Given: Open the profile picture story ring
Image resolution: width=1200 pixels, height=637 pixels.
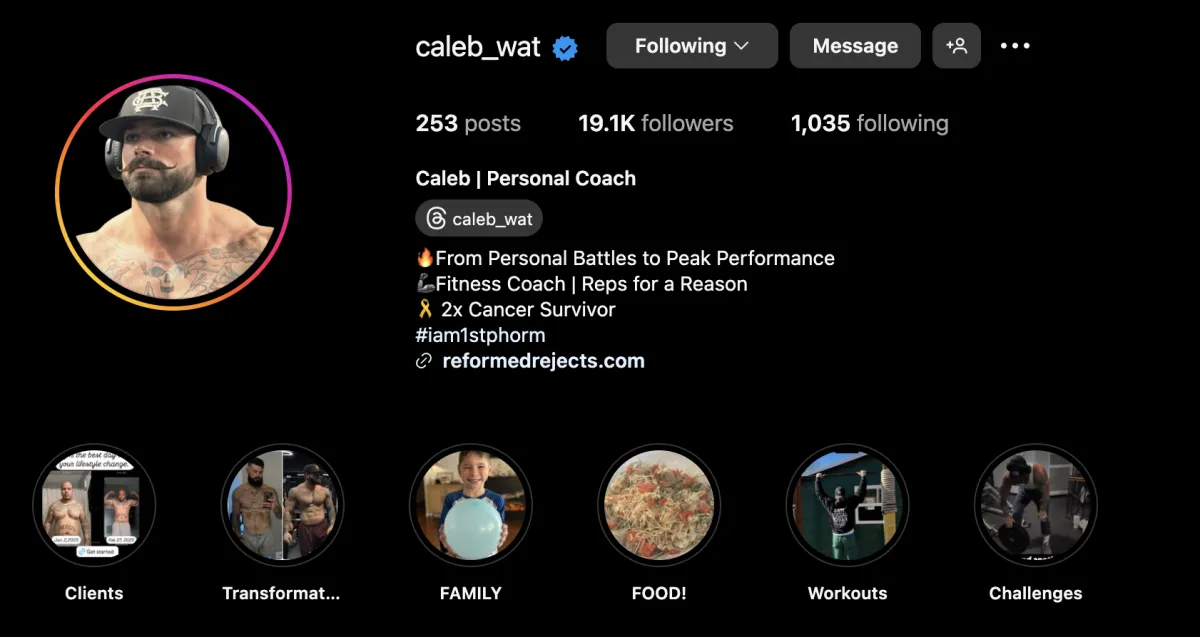Looking at the screenshot, I should tap(173, 192).
